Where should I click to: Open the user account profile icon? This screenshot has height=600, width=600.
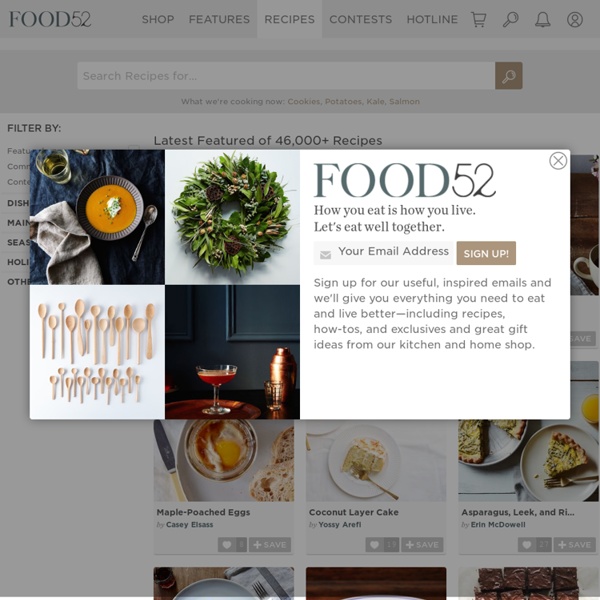tap(575, 19)
